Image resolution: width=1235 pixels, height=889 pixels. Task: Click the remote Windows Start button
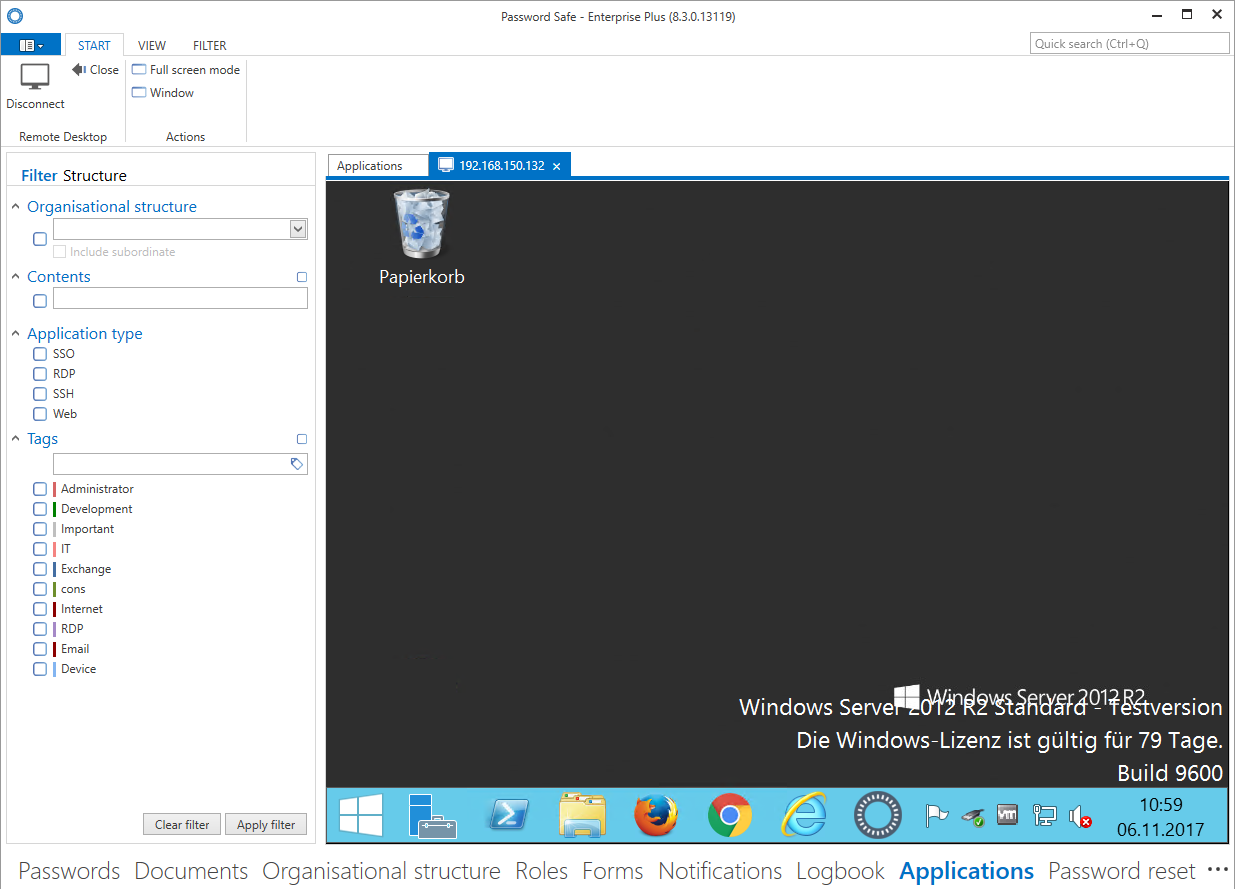361,816
